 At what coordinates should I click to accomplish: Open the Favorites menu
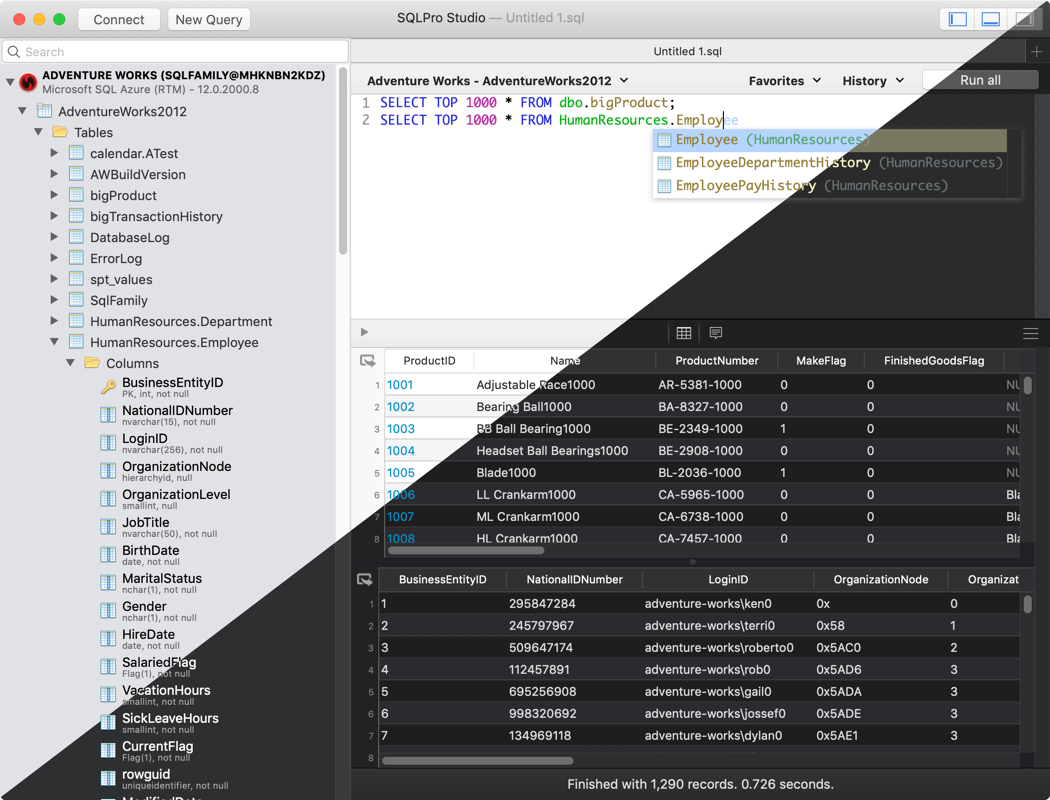tap(785, 80)
